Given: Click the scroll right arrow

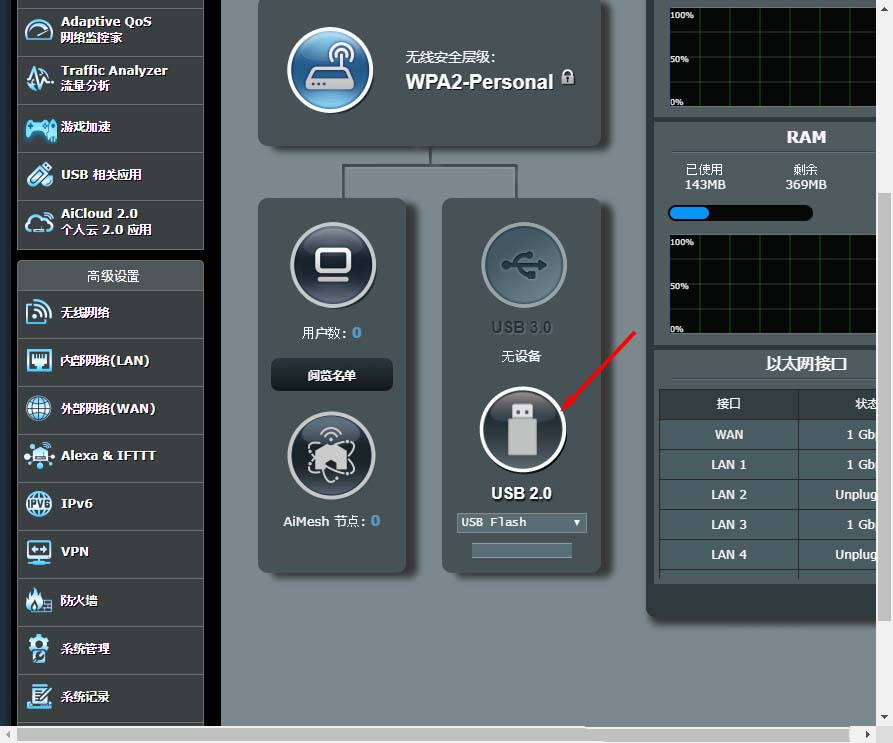Looking at the screenshot, I should 867,734.
